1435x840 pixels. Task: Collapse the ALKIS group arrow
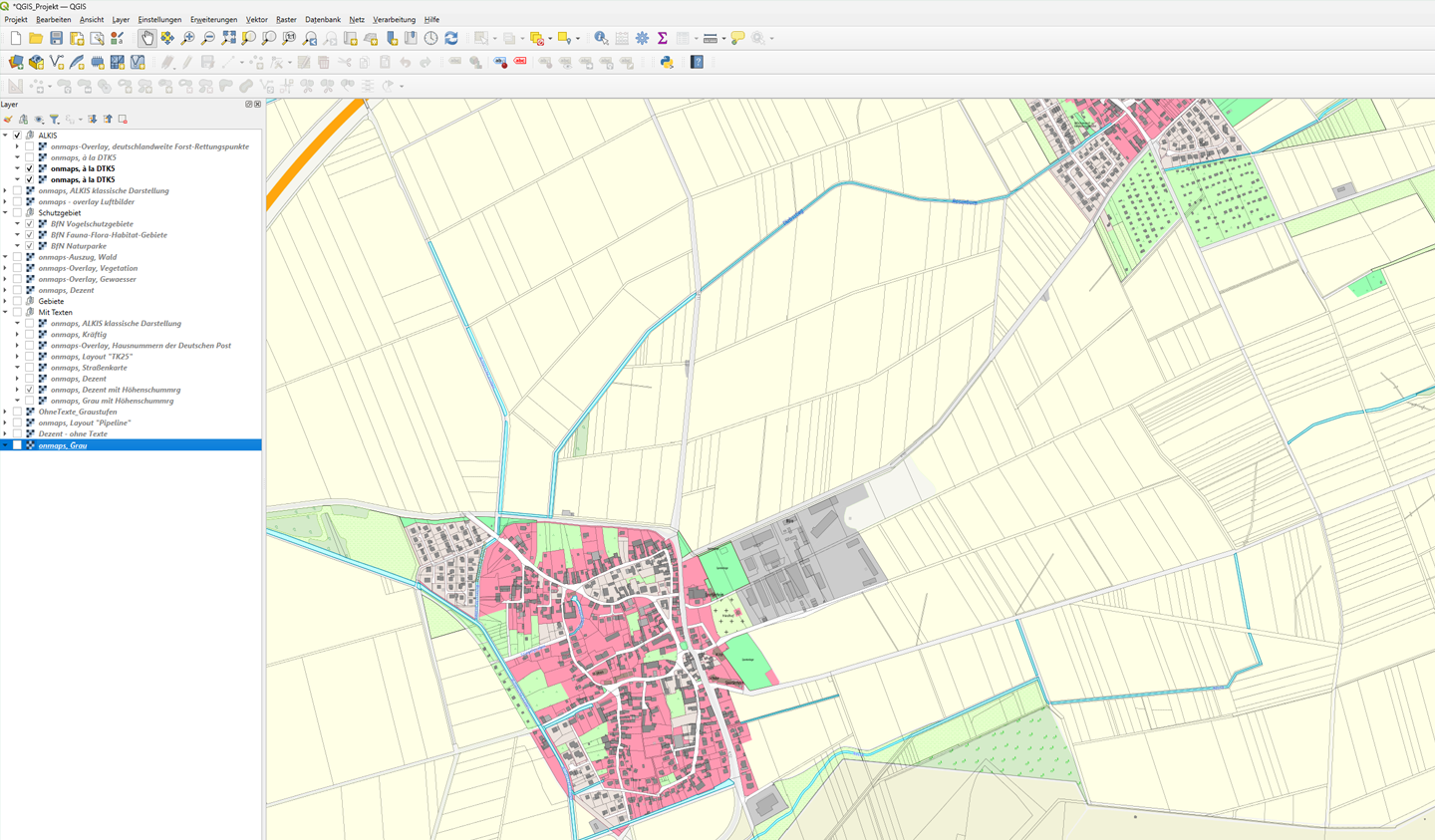pyautogui.click(x=5, y=136)
